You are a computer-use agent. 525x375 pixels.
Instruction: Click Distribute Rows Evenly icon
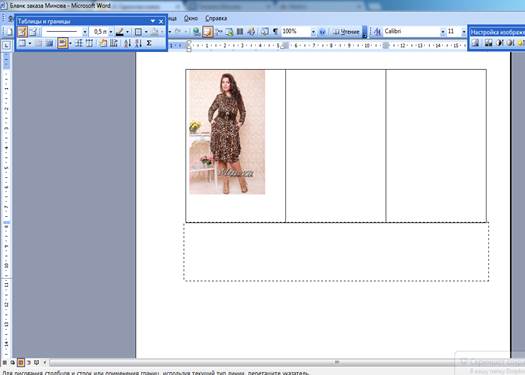click(79, 43)
